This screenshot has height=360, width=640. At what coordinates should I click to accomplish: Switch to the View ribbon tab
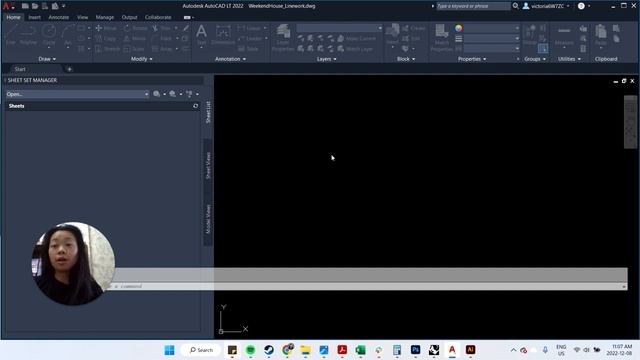coord(82,17)
